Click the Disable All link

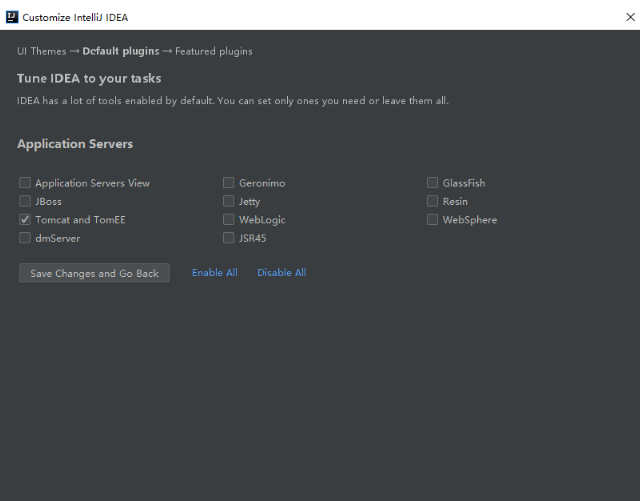[282, 272]
